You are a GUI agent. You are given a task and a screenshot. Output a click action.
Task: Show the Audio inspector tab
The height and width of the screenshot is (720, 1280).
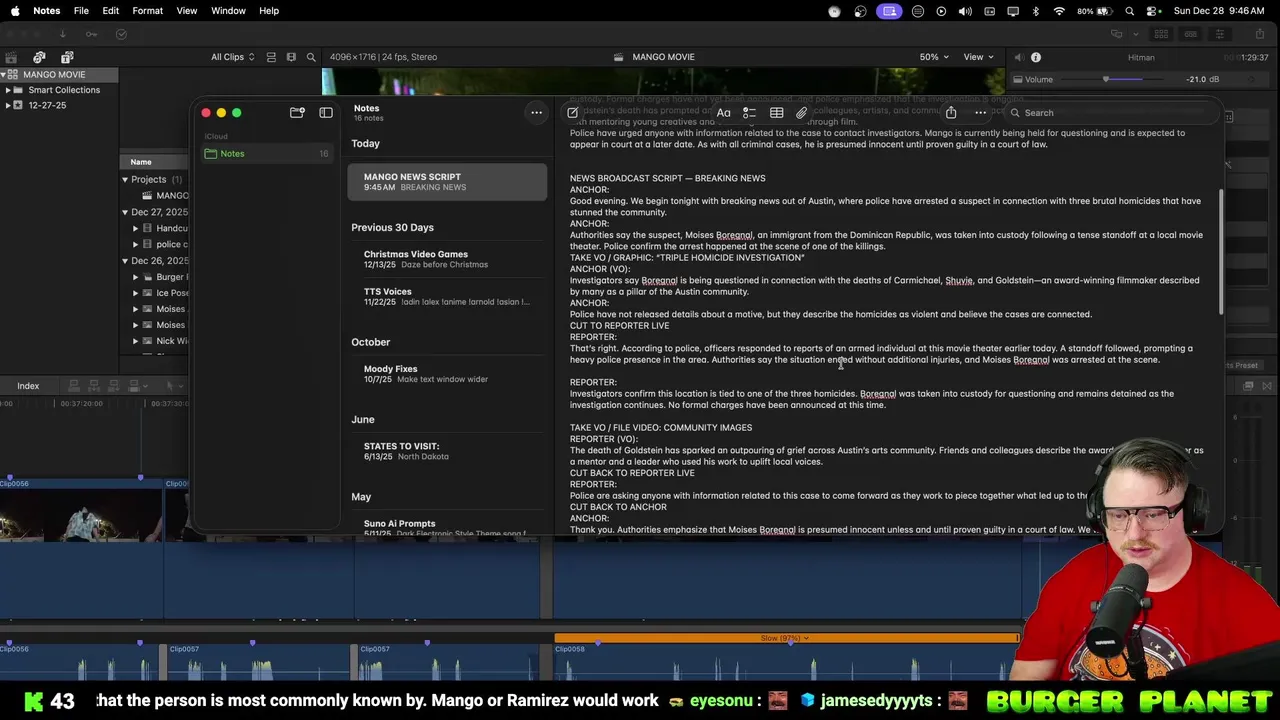1018,57
